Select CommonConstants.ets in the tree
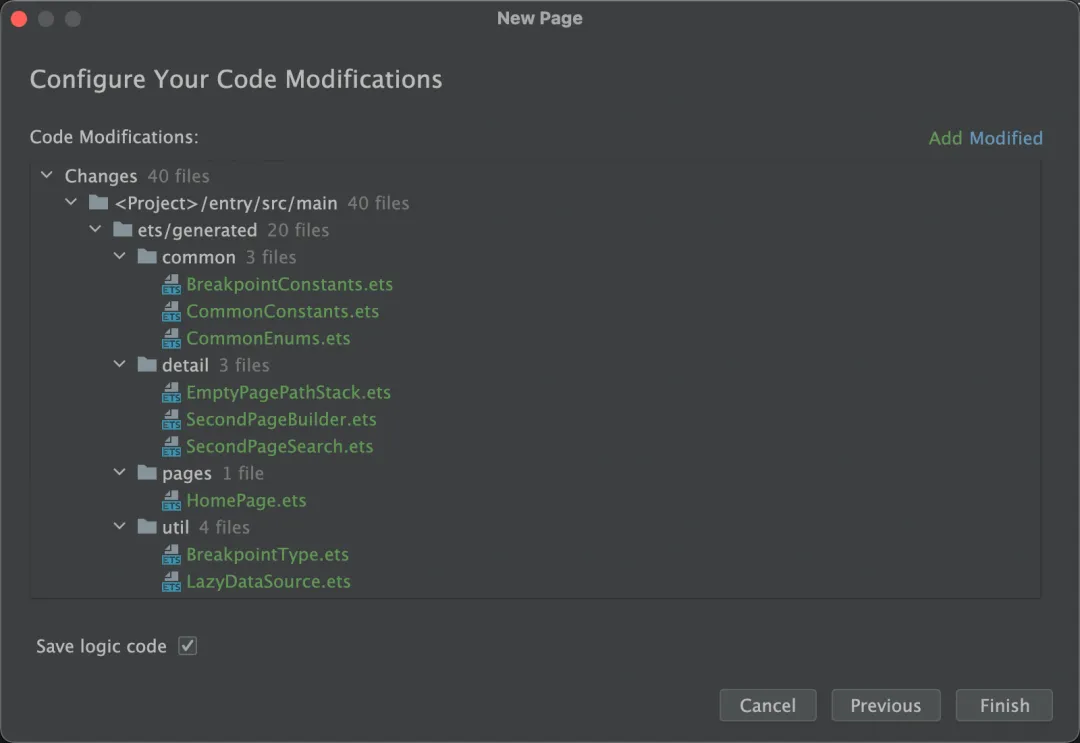Screen dimensions: 1080x743 point(282,312)
